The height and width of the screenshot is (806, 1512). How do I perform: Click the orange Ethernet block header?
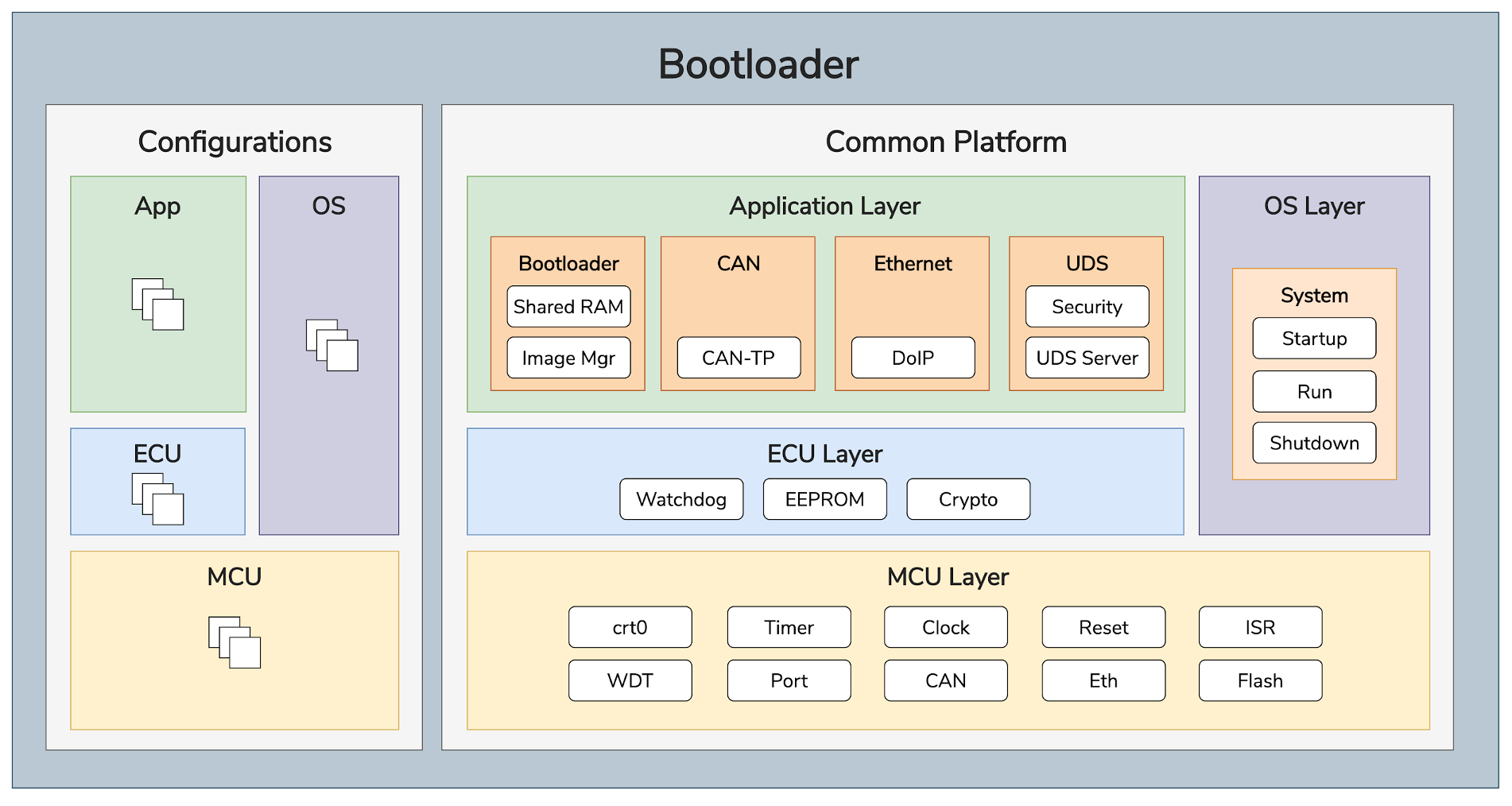click(x=912, y=263)
